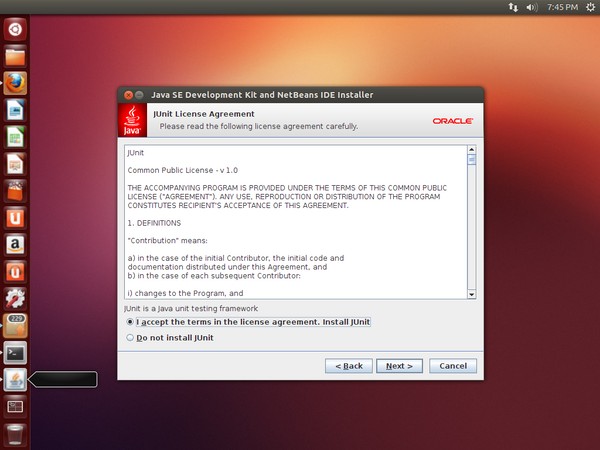Open the Files manager in the dock
The height and width of the screenshot is (450, 600).
click(15, 56)
